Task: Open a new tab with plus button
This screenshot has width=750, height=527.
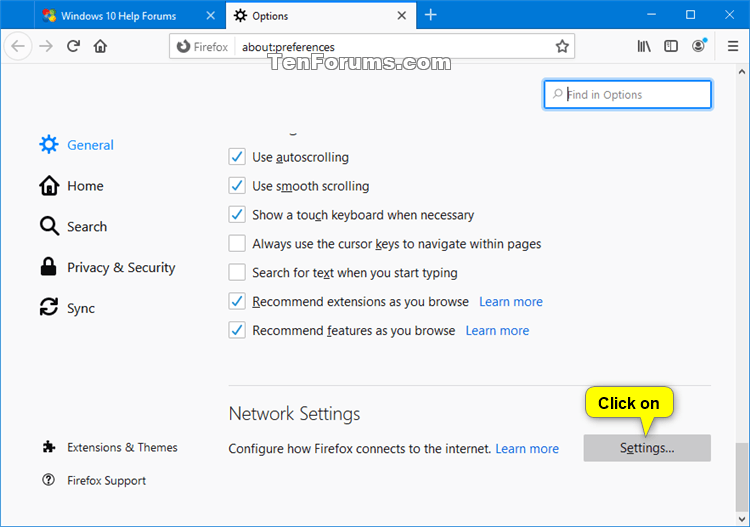Action: click(x=430, y=15)
